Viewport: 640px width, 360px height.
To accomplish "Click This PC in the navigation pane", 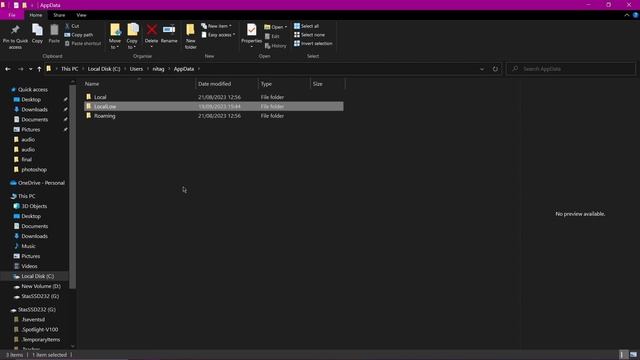I will 27,196.
